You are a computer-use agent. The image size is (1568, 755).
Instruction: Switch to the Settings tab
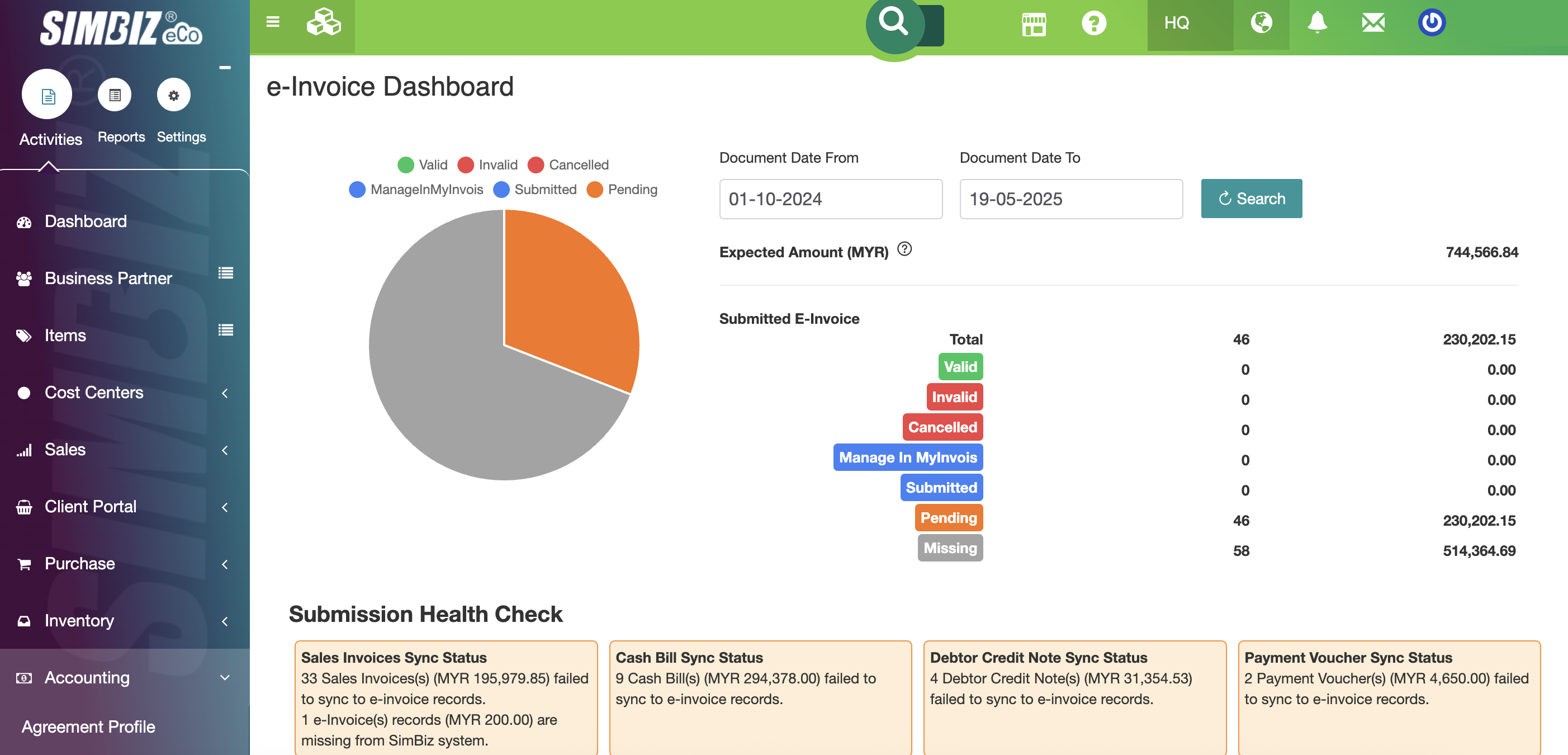click(x=173, y=96)
